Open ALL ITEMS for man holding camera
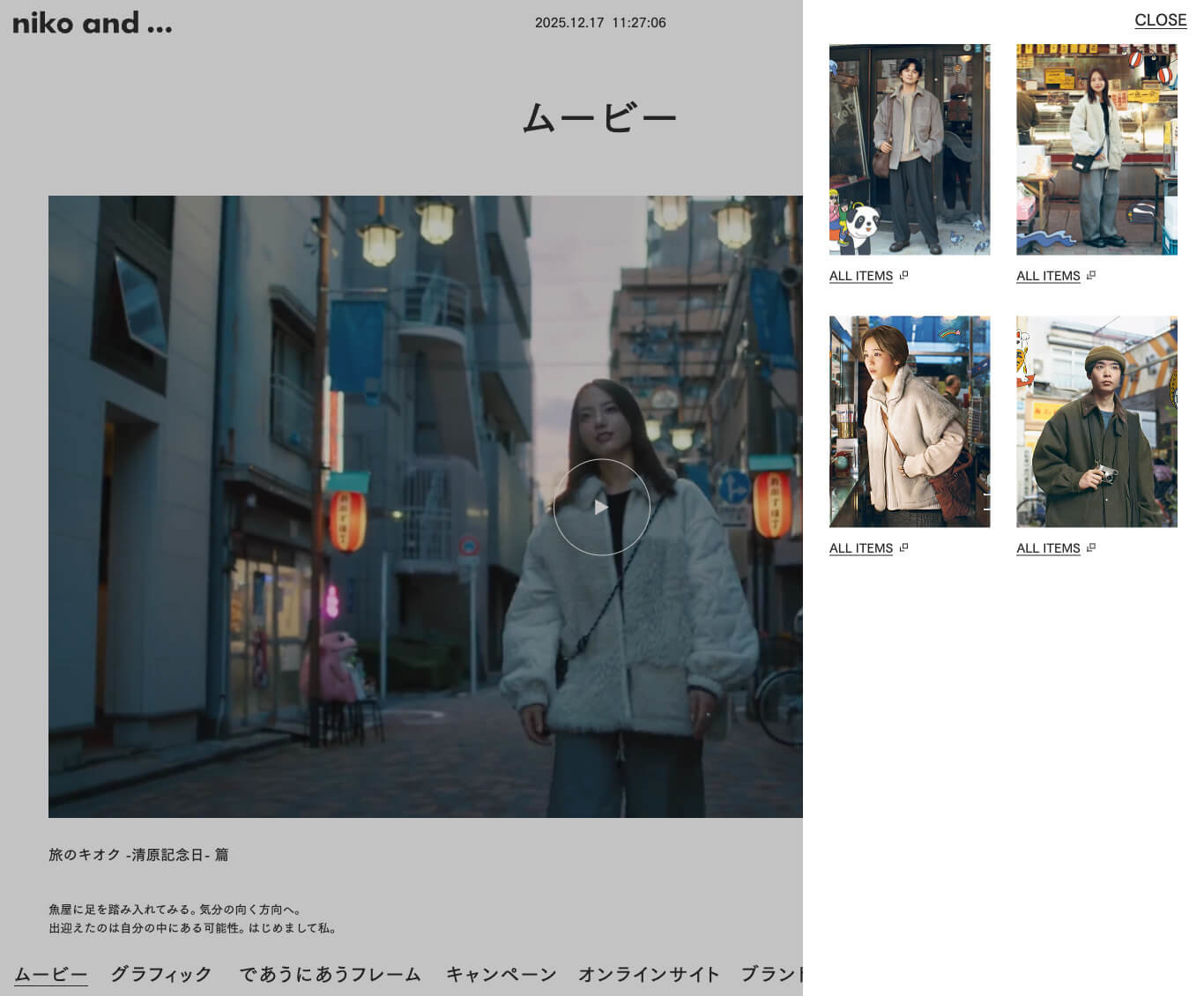The image size is (1204, 996). pos(1047,548)
